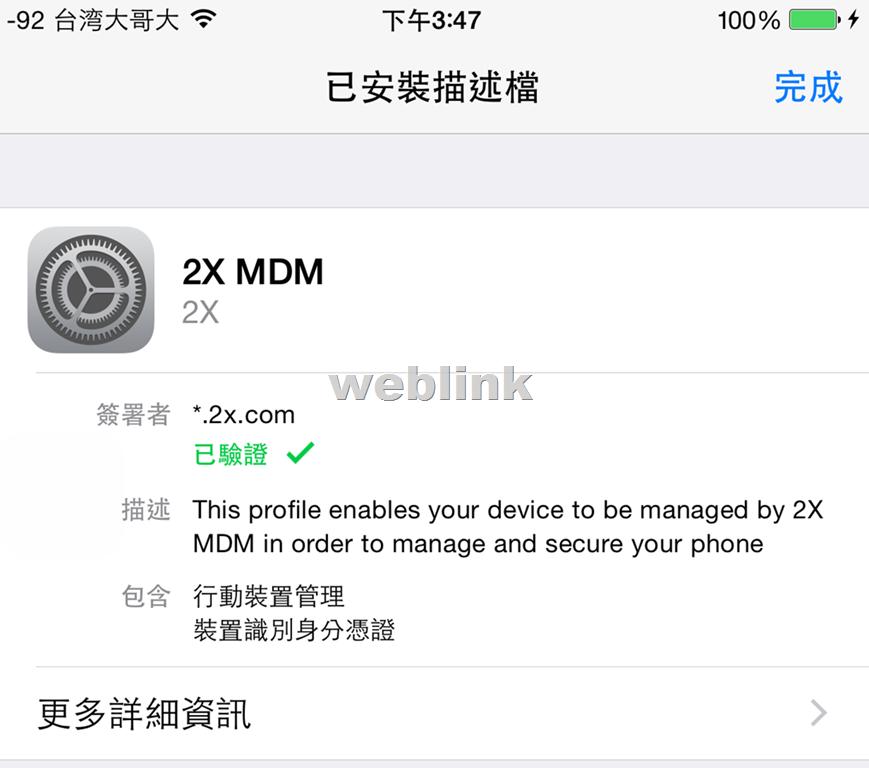The width and height of the screenshot is (869, 768).
Task: Tap the 行動裝置管理 entry
Action: (269, 596)
